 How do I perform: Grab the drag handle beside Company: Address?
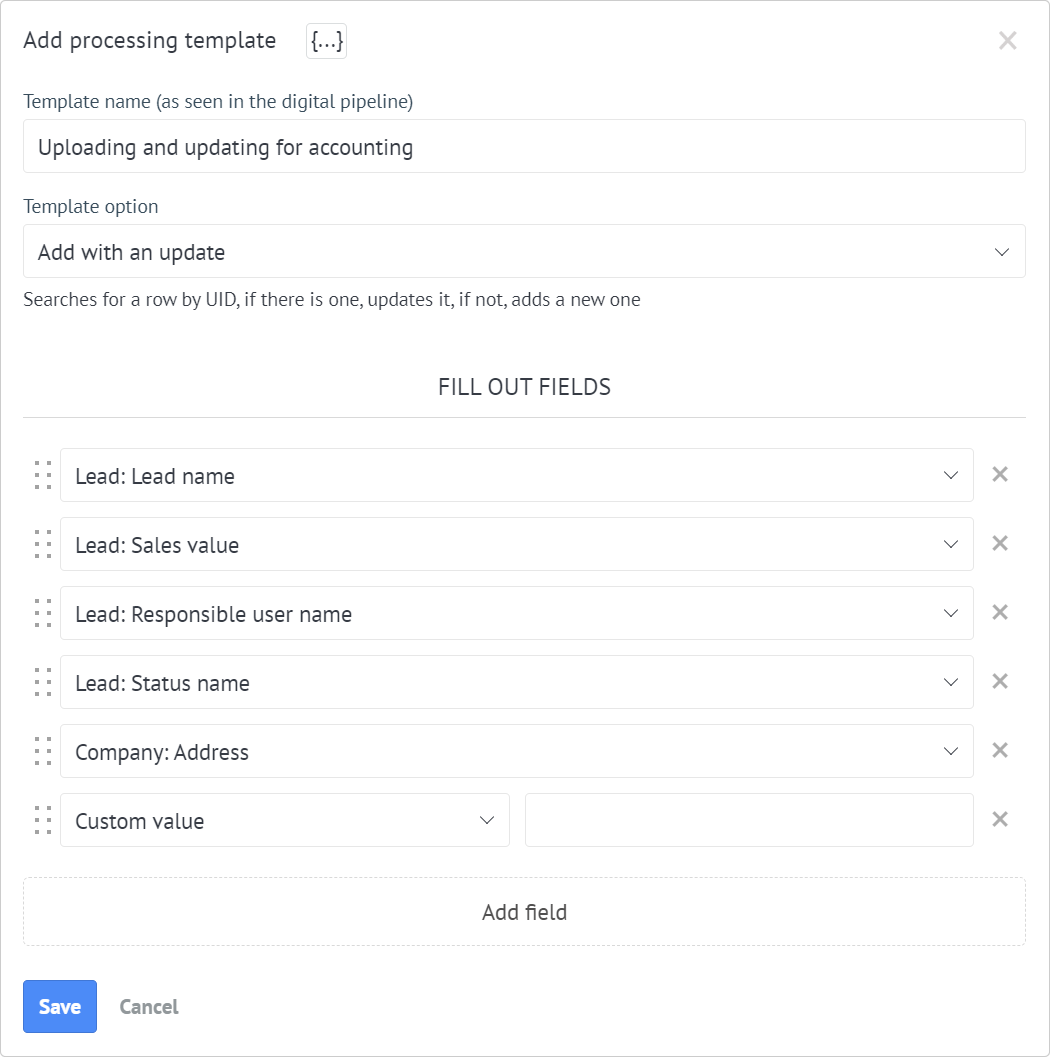(42, 751)
